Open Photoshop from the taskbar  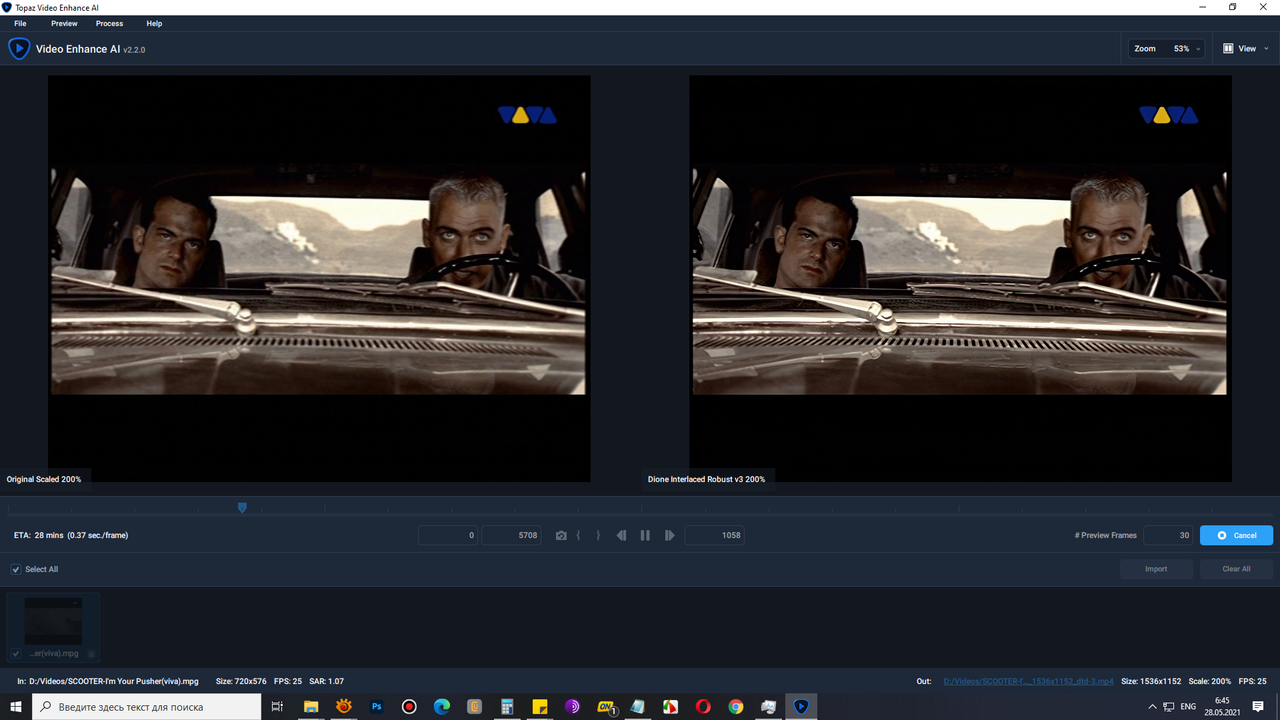click(x=377, y=706)
